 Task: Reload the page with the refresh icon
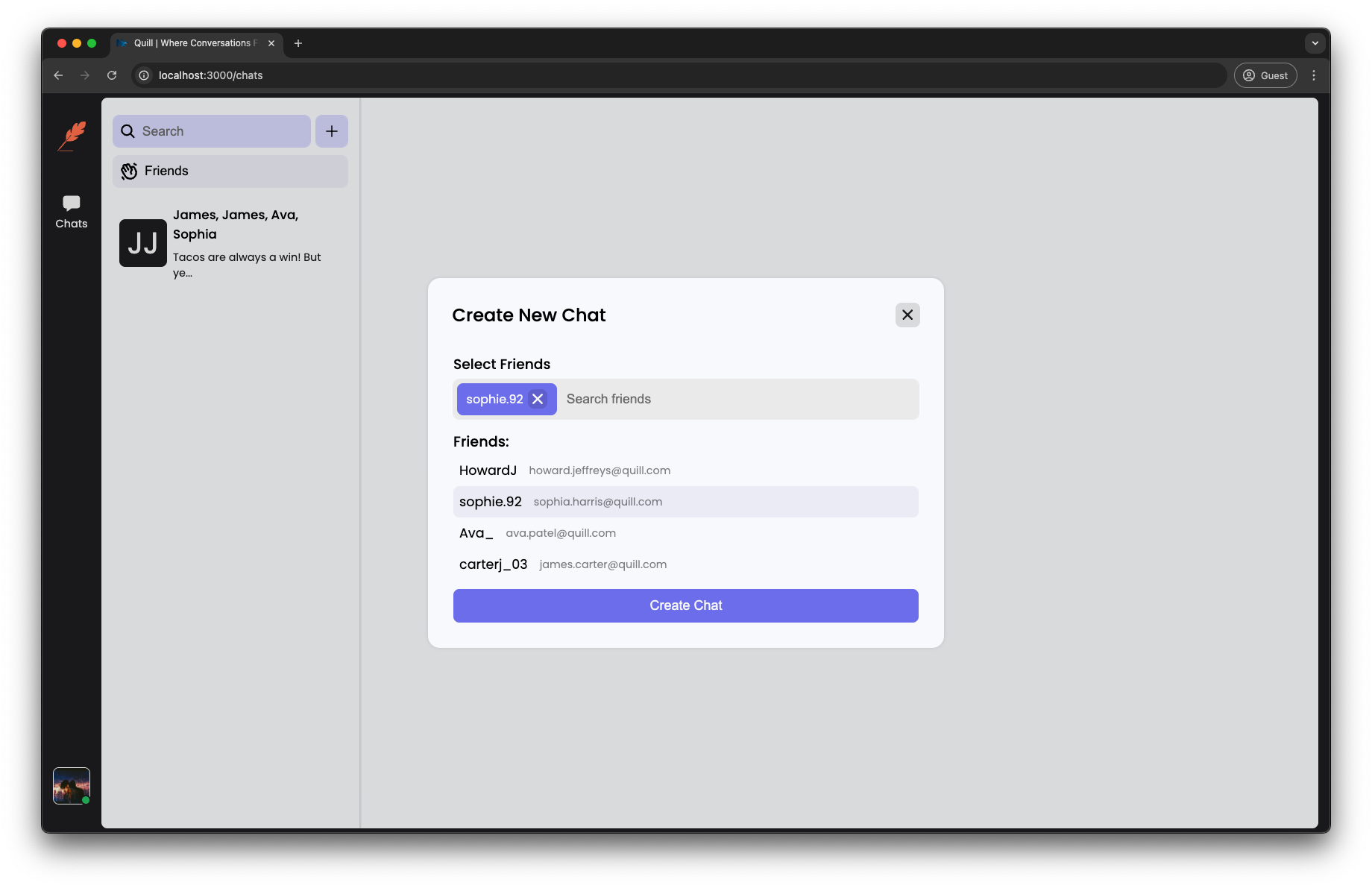pyautogui.click(x=112, y=75)
